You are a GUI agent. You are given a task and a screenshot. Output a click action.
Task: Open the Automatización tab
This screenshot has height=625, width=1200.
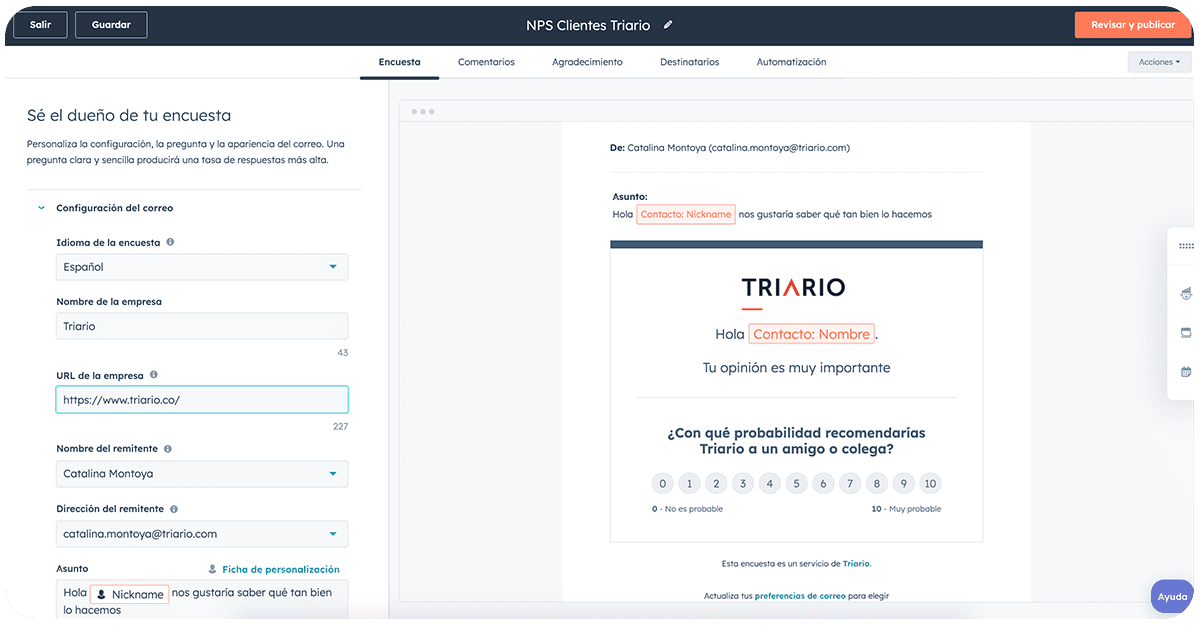coord(791,62)
